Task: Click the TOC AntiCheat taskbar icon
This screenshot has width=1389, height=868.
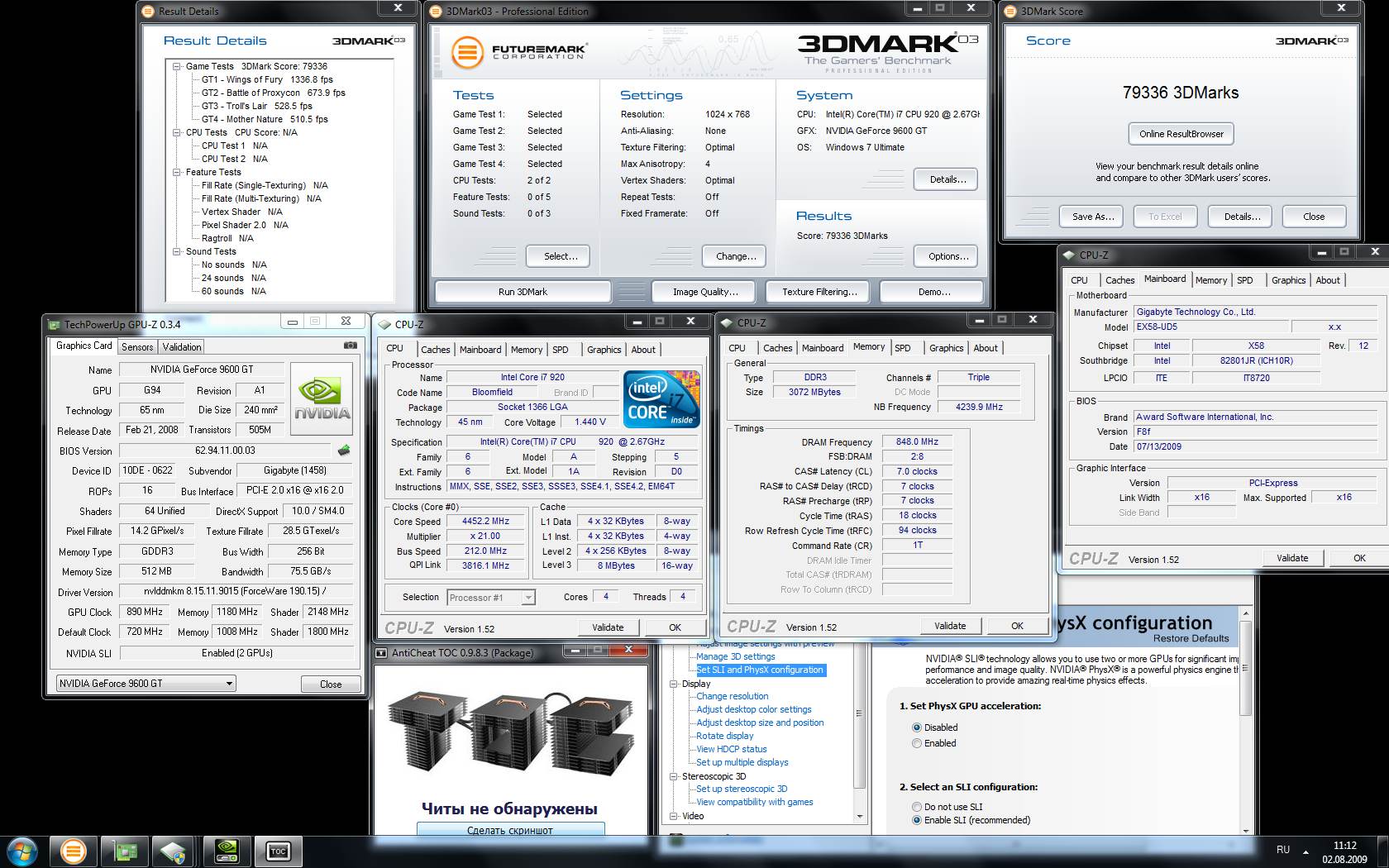Action: pos(278,851)
